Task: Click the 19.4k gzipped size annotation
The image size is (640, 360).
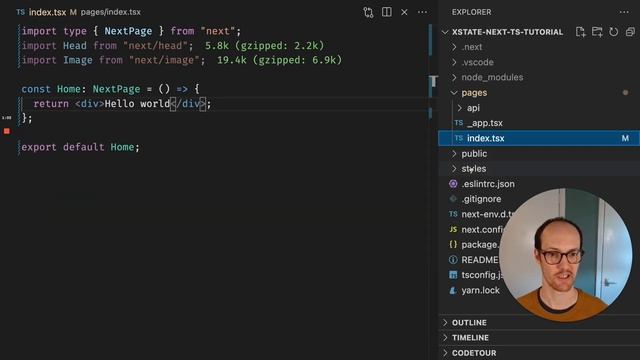Action: [279, 60]
